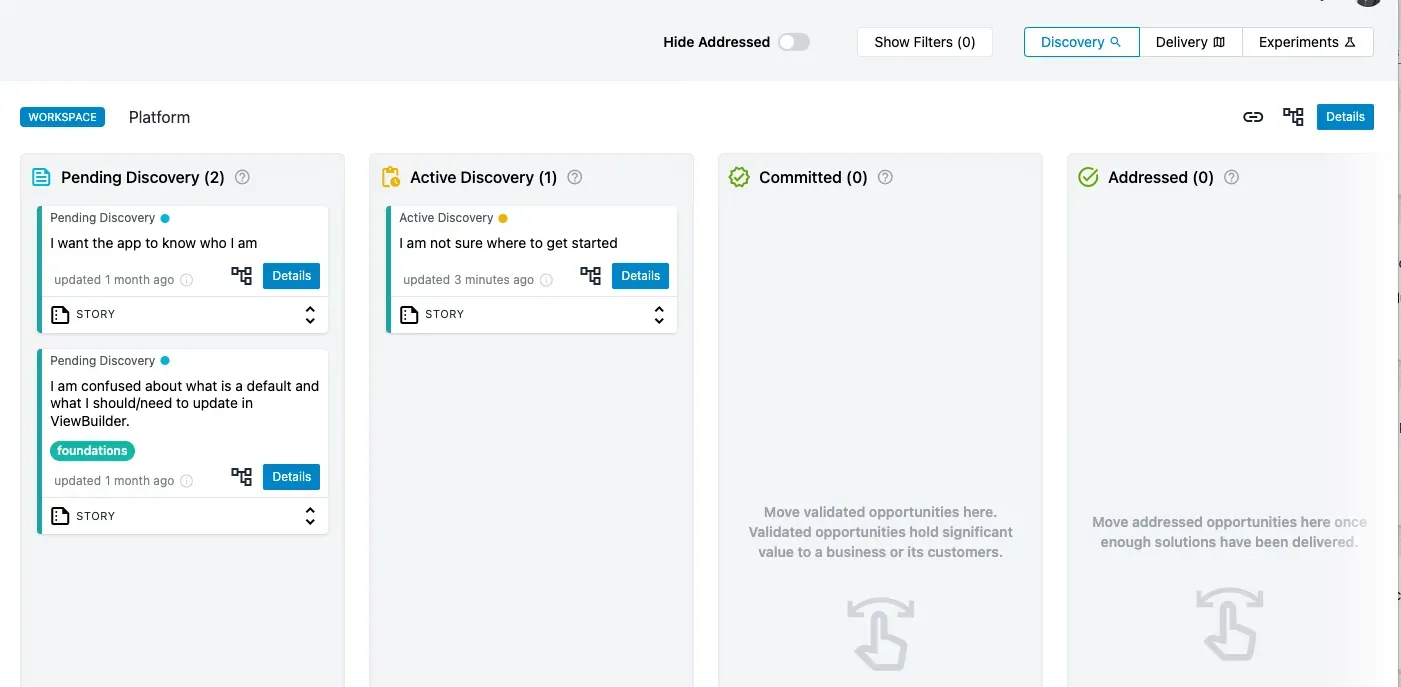Open tree view on the "I want the app to know who I am" card
Viewport: 1401px width, 687px height.
click(241, 275)
